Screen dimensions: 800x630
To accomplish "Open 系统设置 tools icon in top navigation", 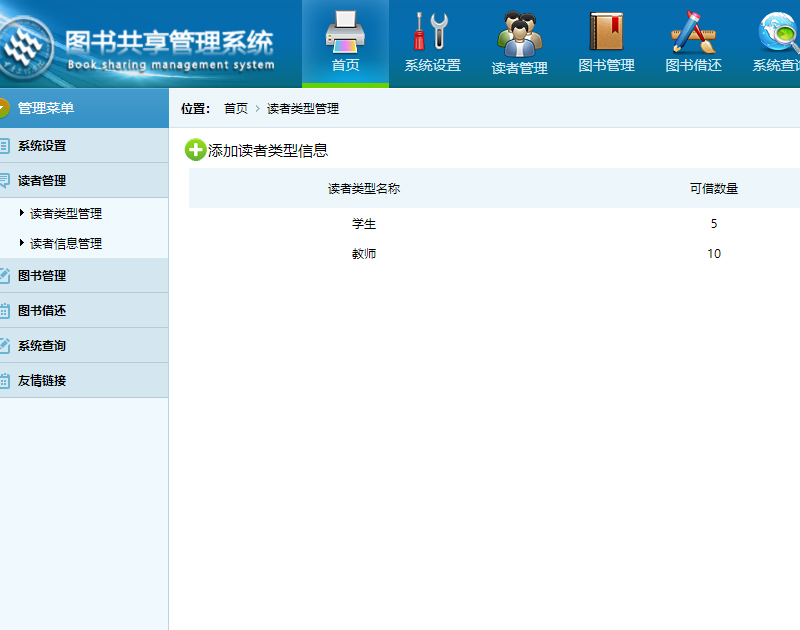I will coord(432,32).
